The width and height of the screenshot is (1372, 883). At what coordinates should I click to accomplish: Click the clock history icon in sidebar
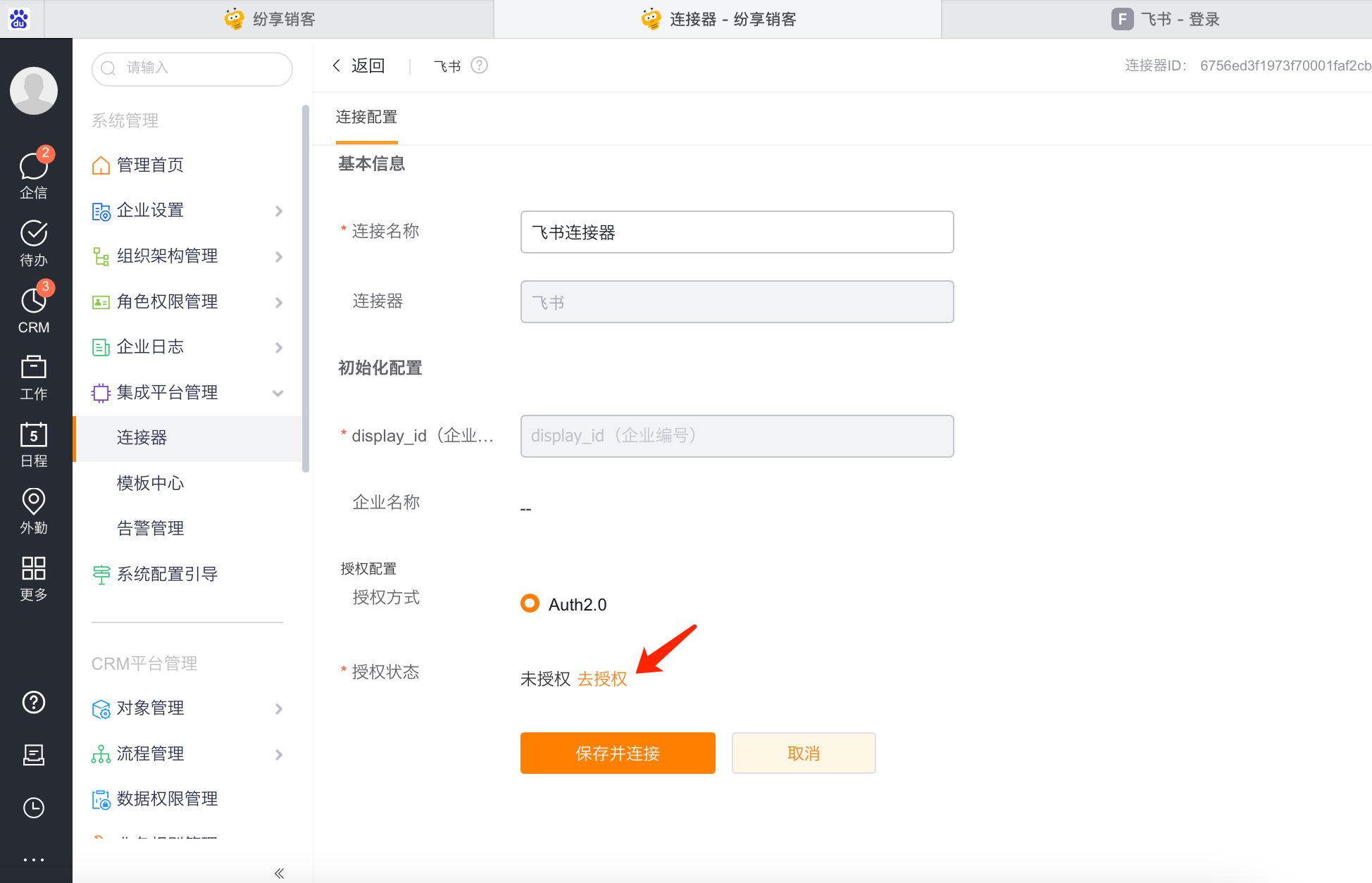34,808
